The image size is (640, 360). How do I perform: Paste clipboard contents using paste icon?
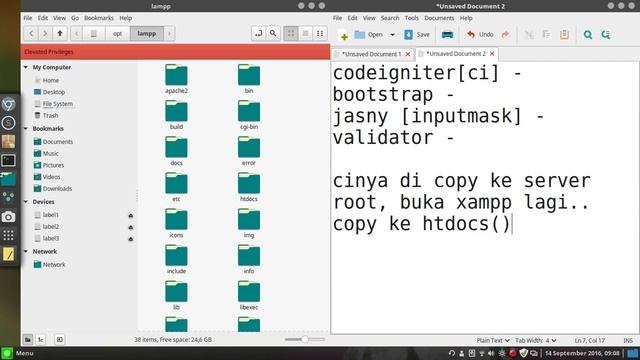click(564, 35)
